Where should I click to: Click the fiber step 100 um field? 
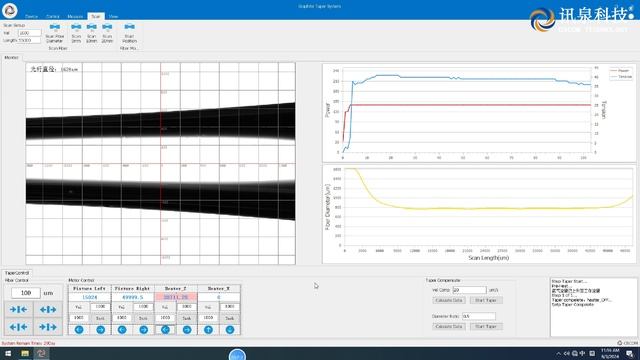click(26, 293)
